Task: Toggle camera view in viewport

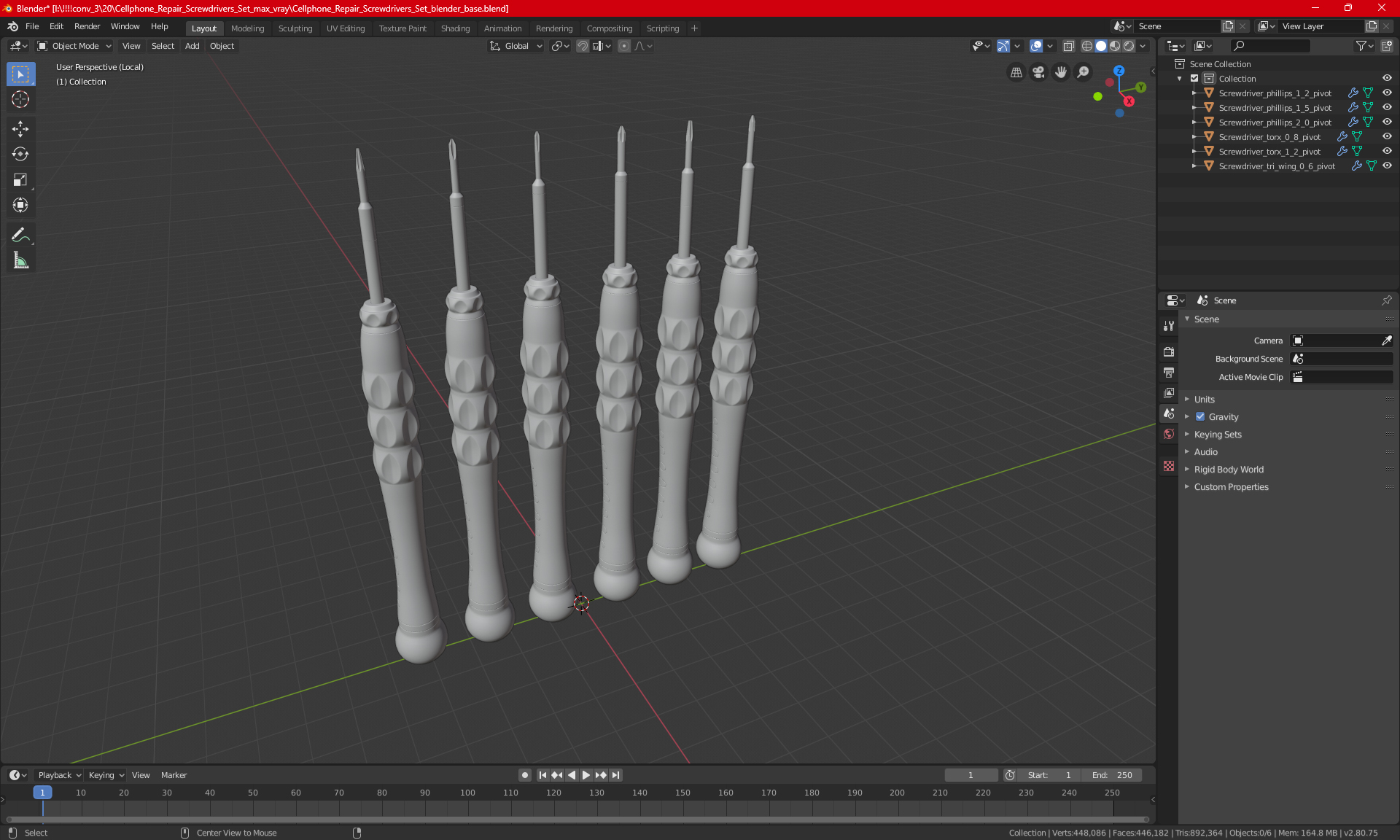Action: tap(1038, 72)
